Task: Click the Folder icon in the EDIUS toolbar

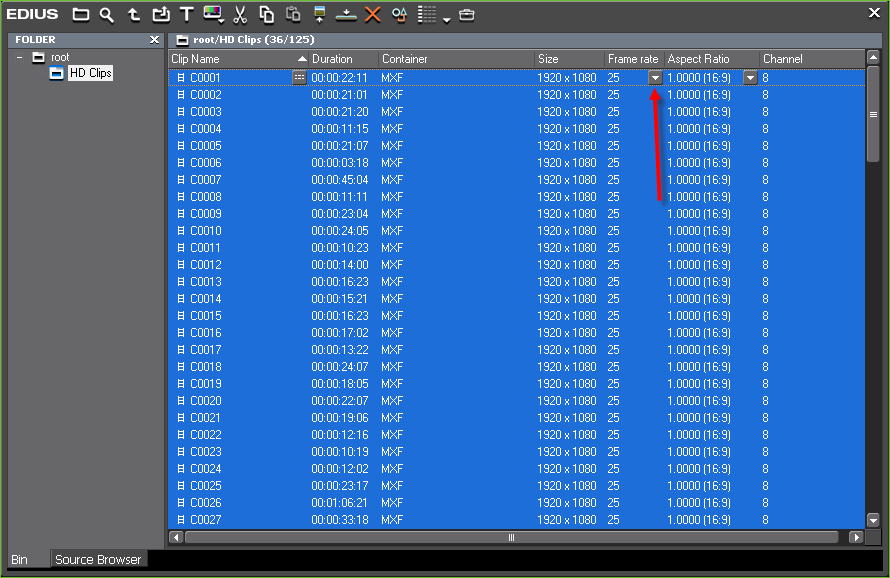Action: 81,15
